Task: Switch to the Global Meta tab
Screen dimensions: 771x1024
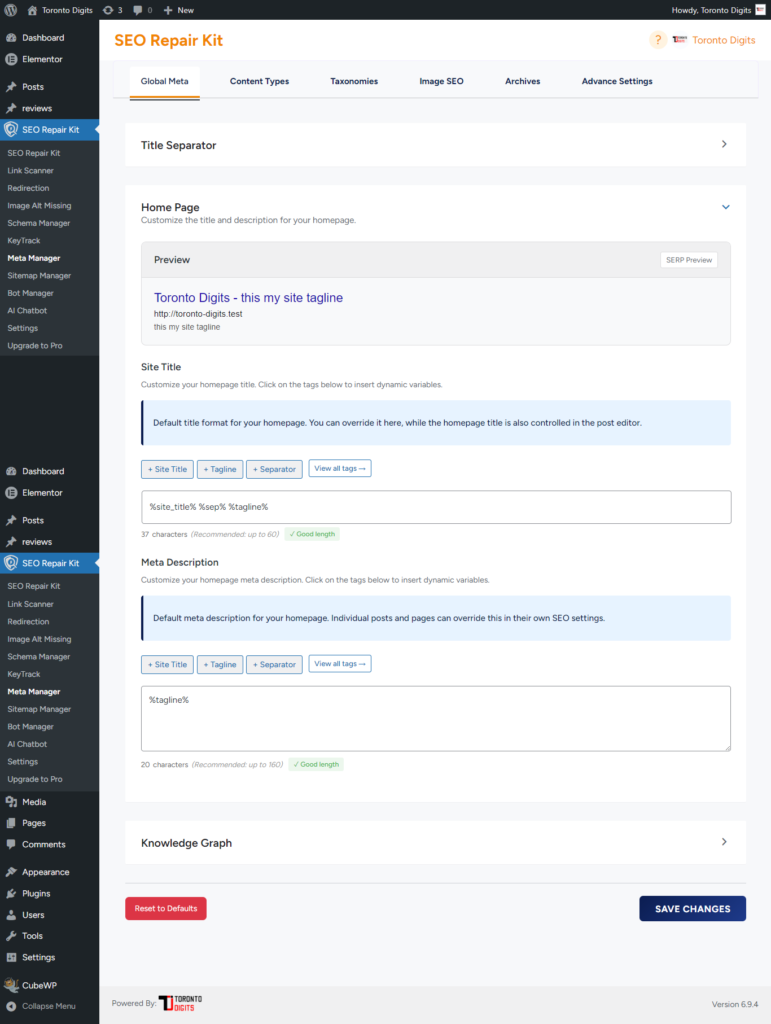Action: (165, 82)
